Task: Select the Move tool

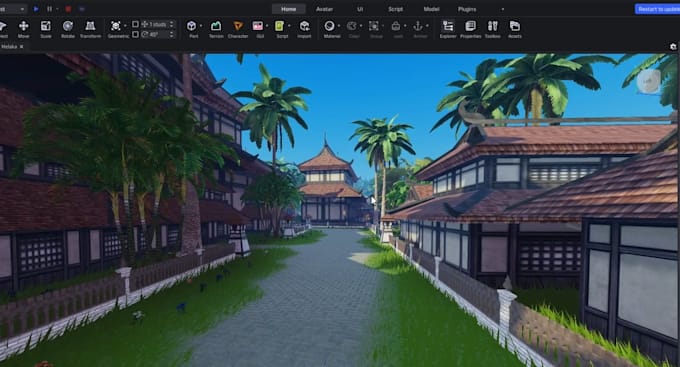Action: click(x=23, y=29)
